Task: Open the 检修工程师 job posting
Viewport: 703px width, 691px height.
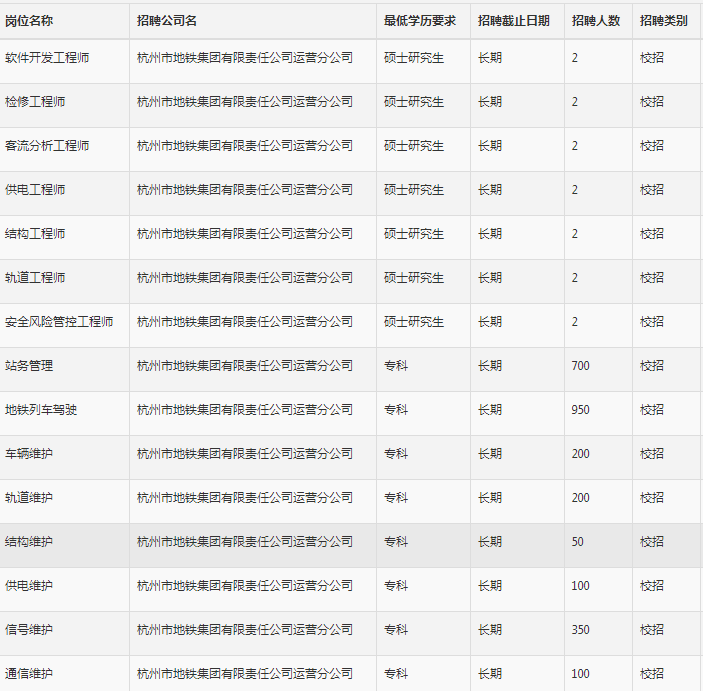Action: tap(35, 102)
